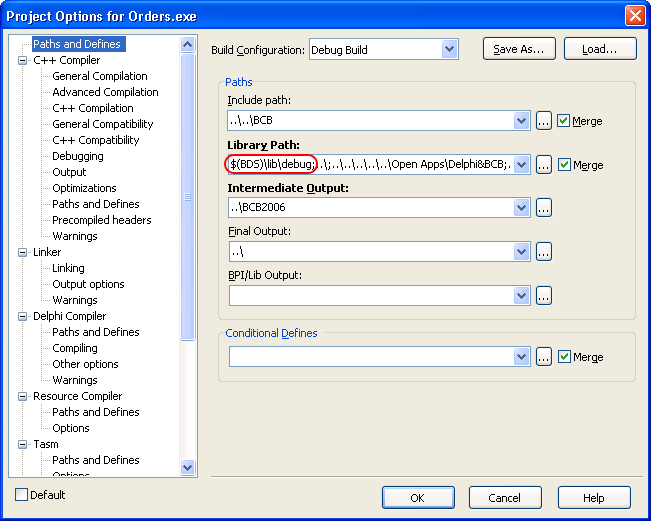This screenshot has height=522, width=652.
Task: Expand the Include path dropdown list
Action: pos(521,121)
